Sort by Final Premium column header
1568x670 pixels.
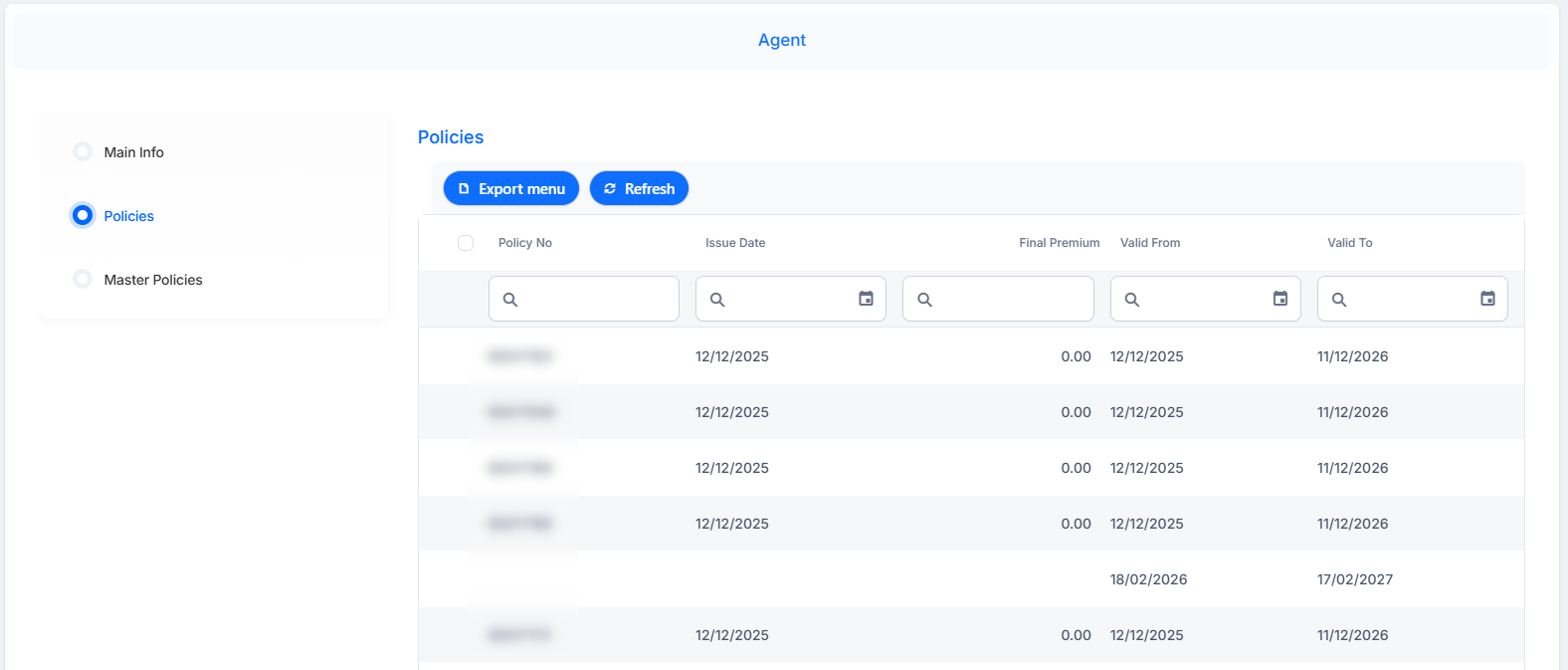[1059, 243]
